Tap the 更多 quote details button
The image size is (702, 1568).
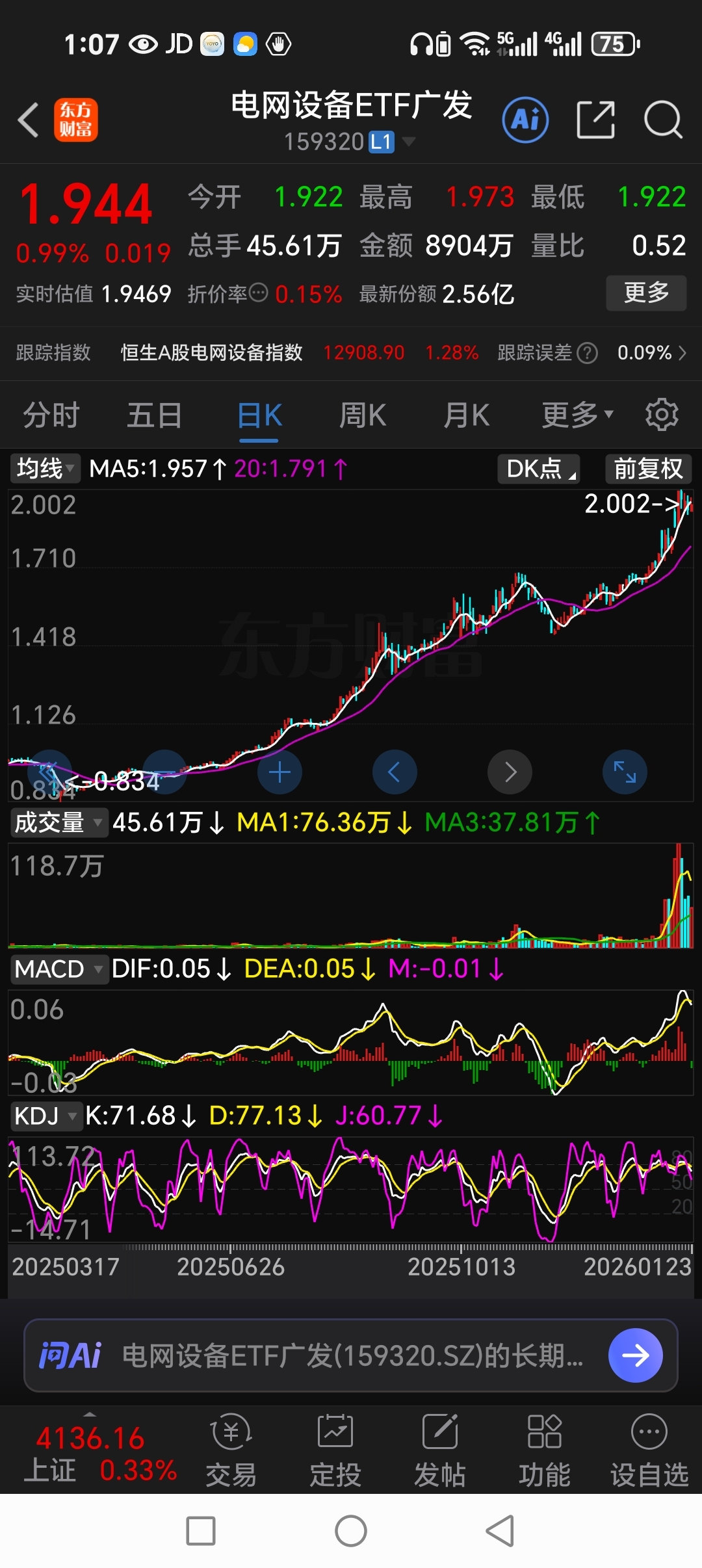coord(646,293)
